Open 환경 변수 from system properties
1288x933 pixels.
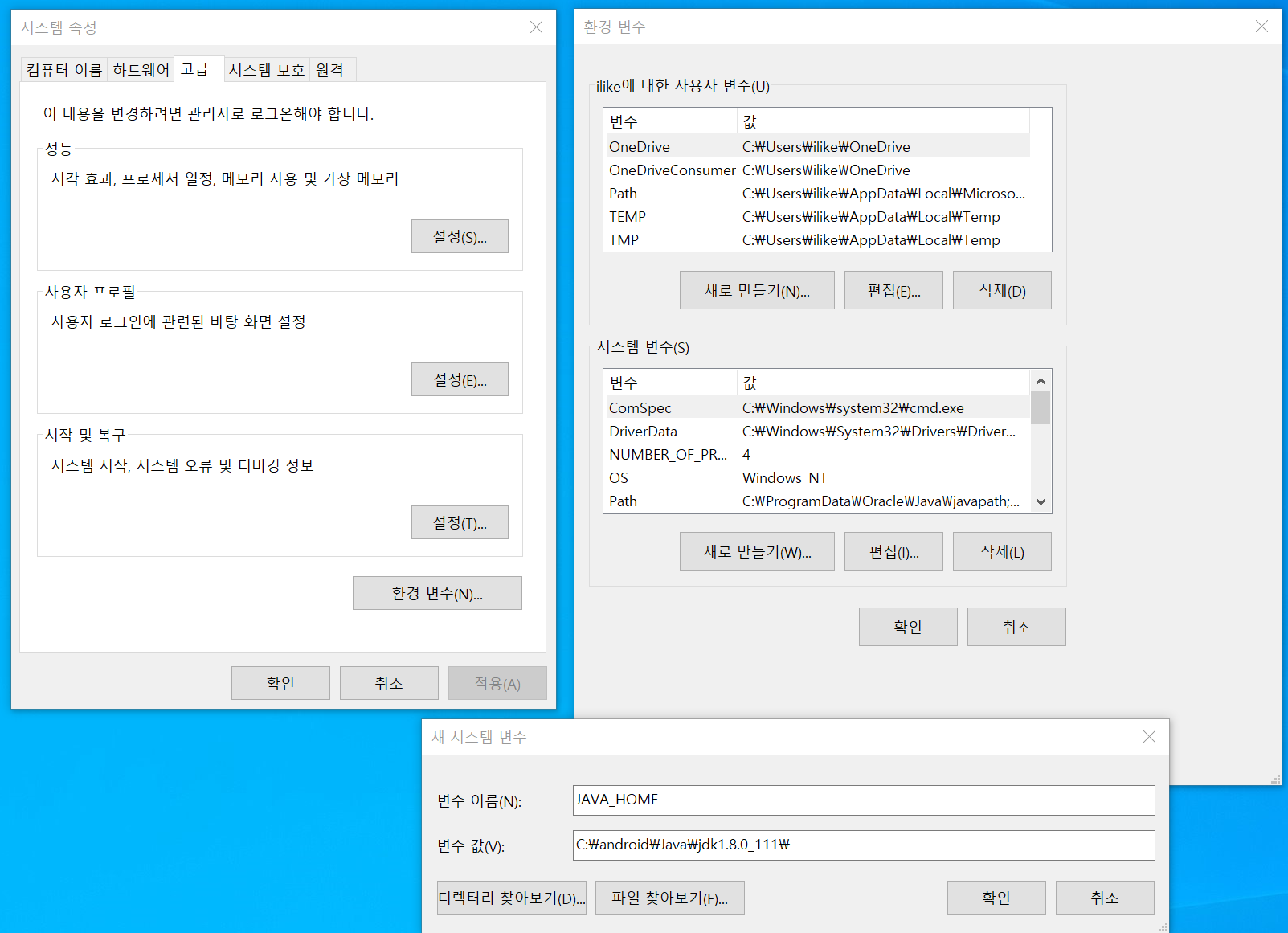(436, 593)
